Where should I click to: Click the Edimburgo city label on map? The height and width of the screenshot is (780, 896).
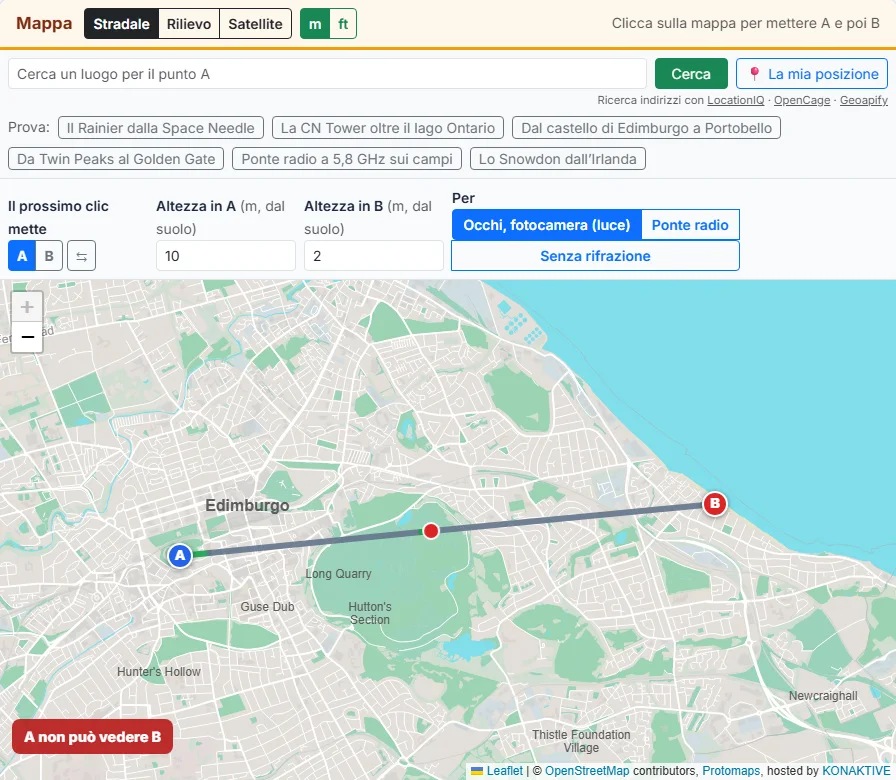247,505
